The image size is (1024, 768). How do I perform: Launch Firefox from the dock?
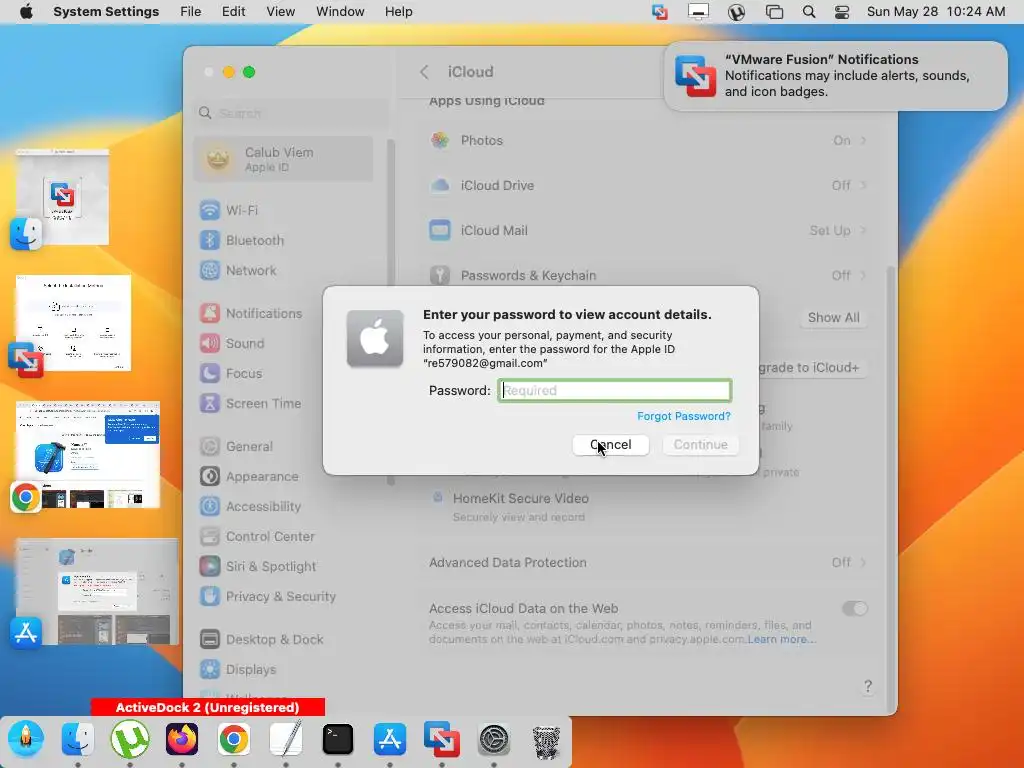tap(182, 739)
